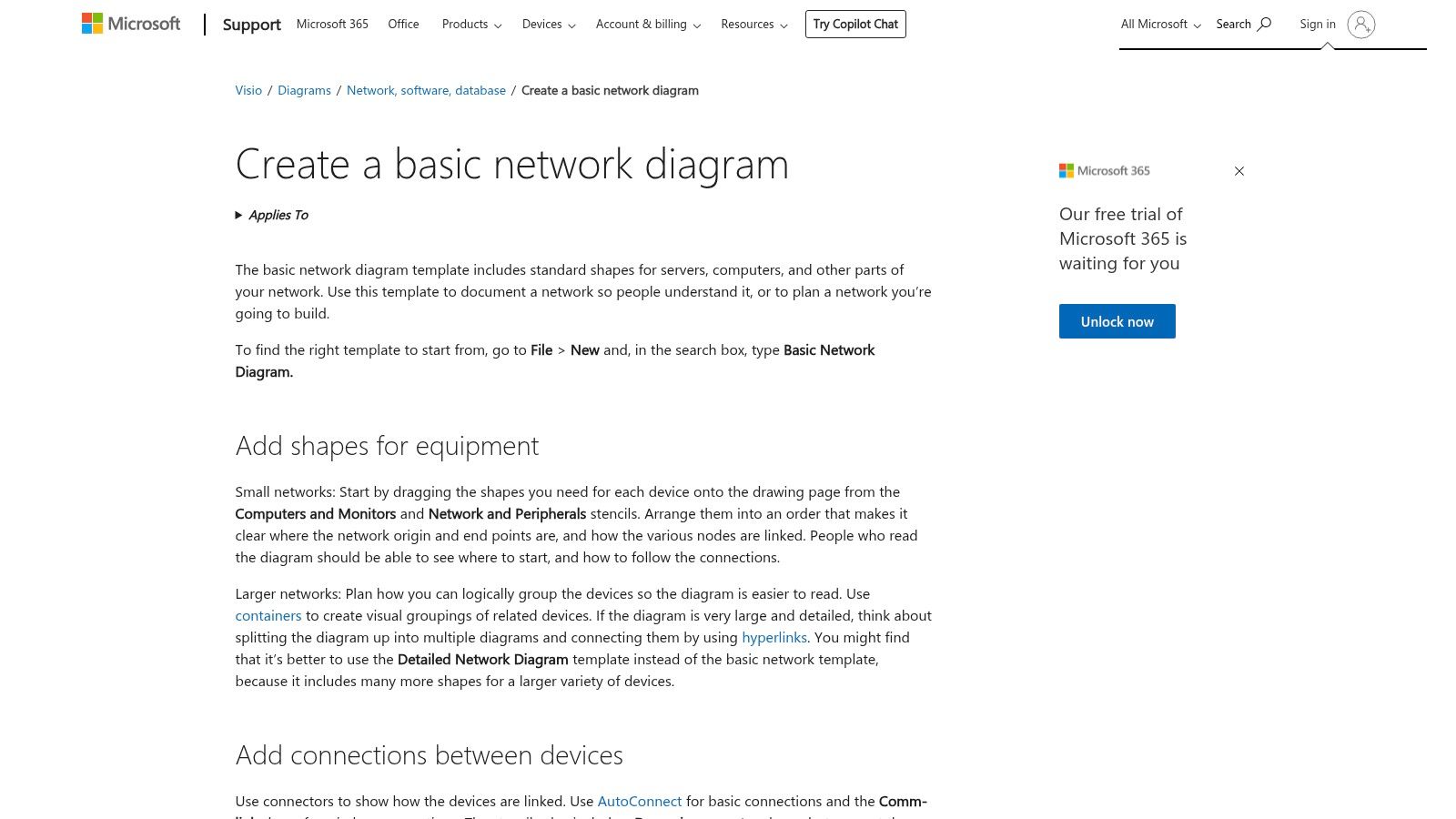The height and width of the screenshot is (819, 1456).
Task: Click the Sign in account avatar icon
Action: click(x=1361, y=25)
